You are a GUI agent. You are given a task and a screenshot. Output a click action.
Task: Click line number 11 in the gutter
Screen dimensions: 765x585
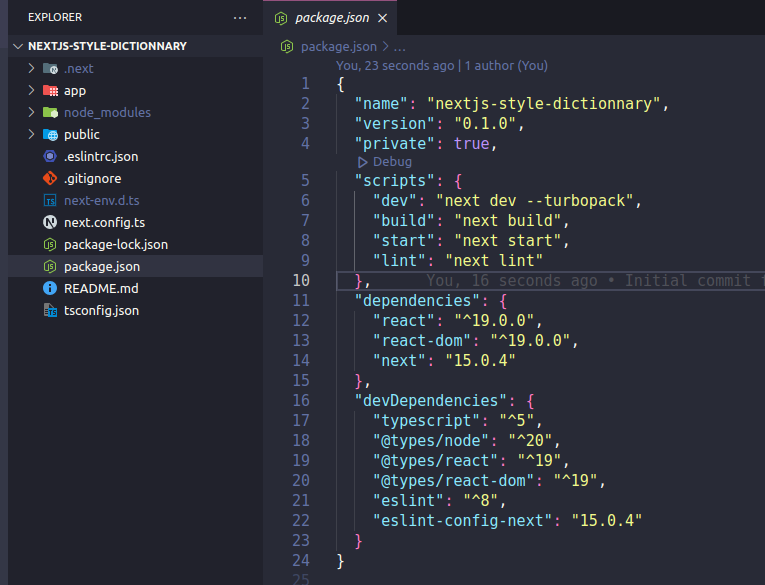tap(301, 301)
